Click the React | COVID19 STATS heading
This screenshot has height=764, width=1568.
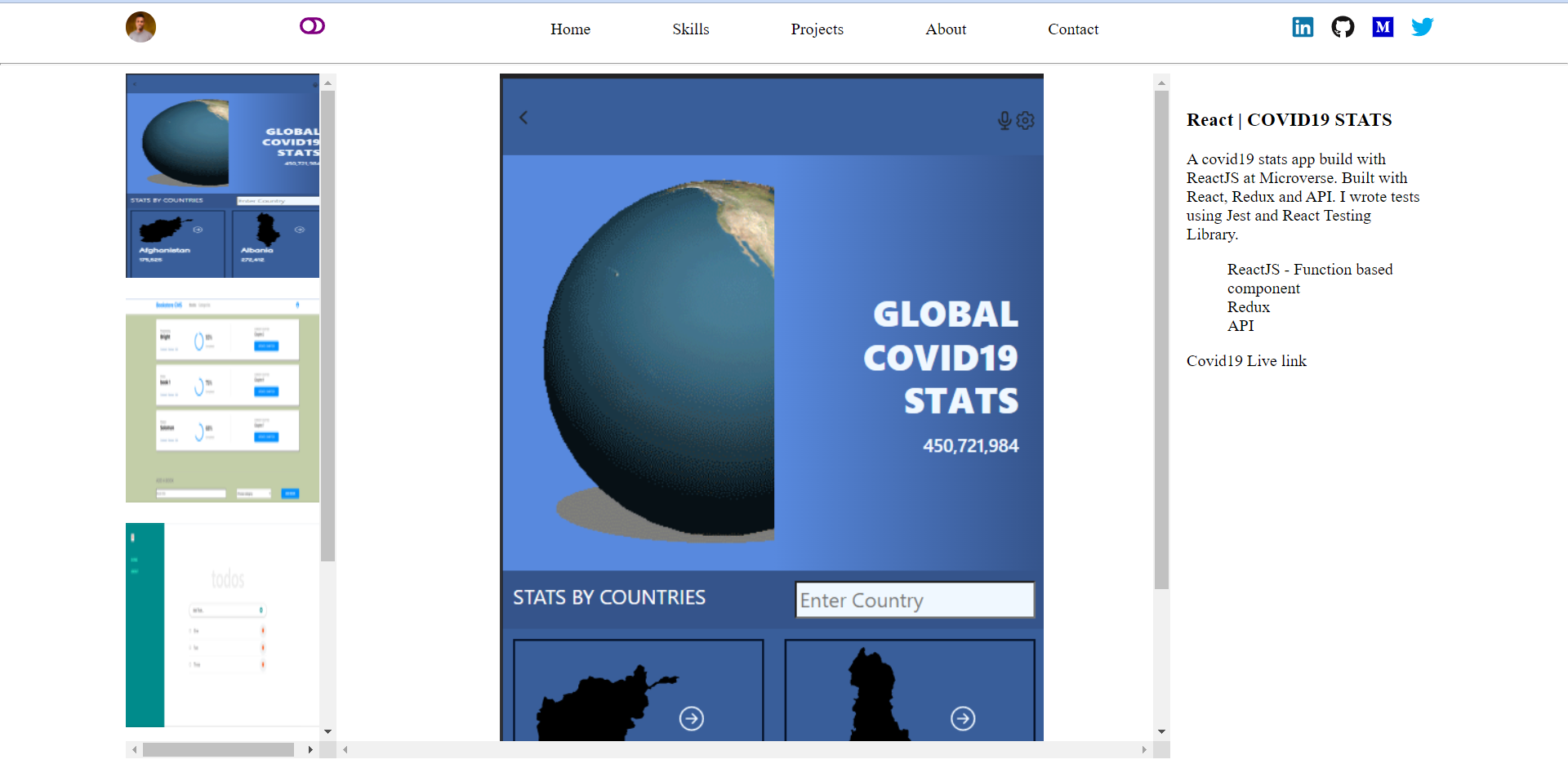point(1289,120)
